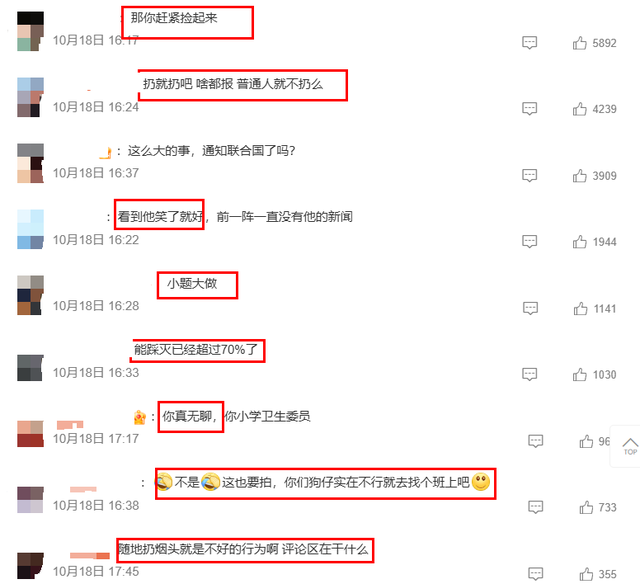Viewport: 640px width, 584px height.
Task: Open avatar of the 16:17 commenter
Action: (x=30, y=31)
